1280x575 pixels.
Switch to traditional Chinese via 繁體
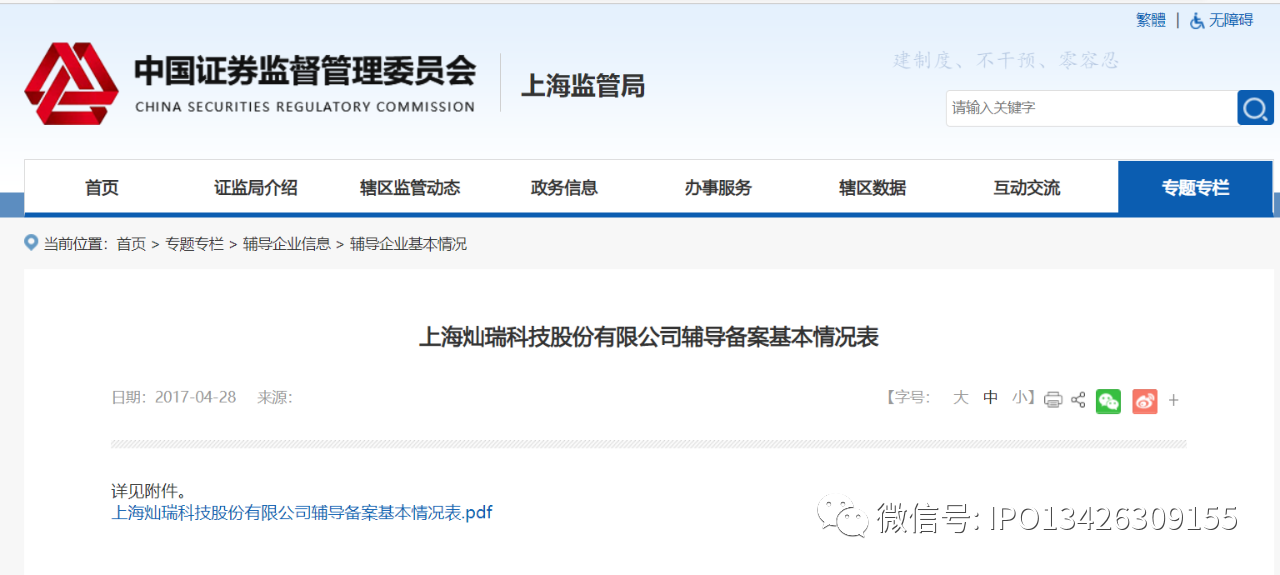(x=1151, y=20)
